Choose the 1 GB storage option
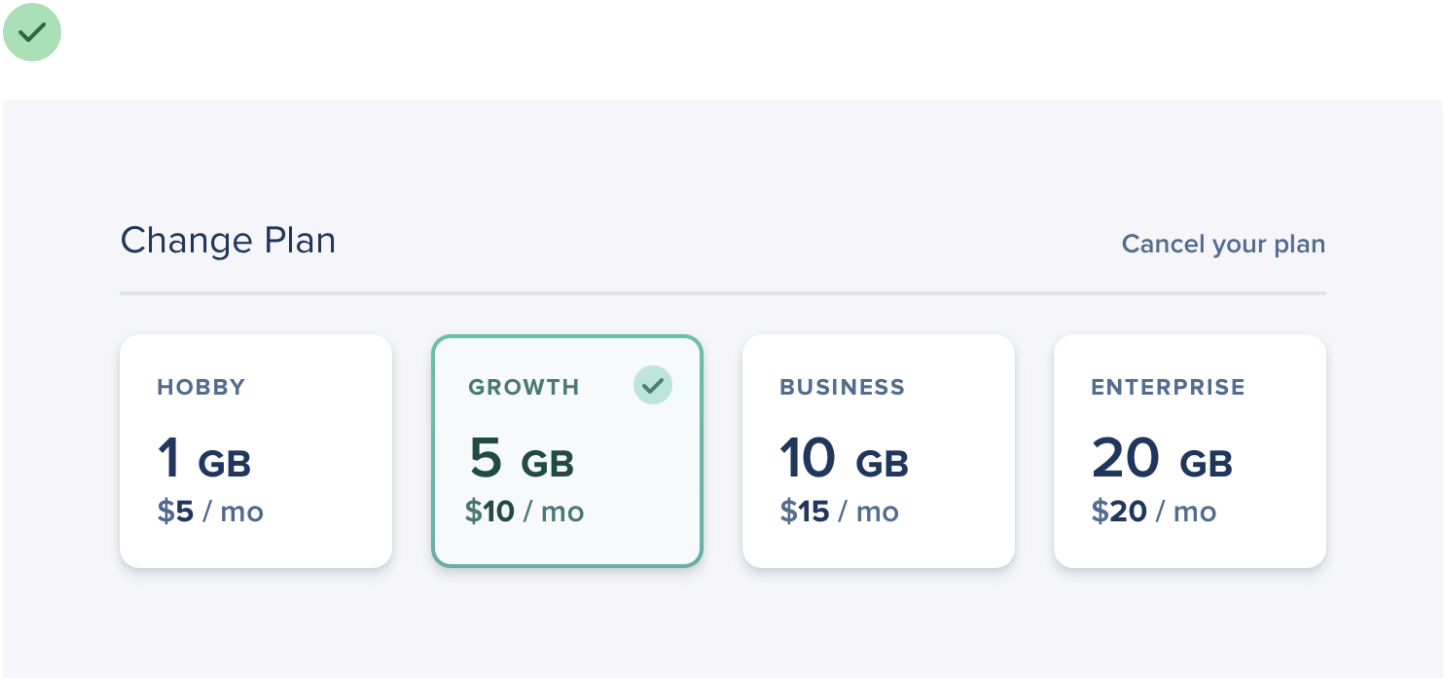 pyautogui.click(x=204, y=459)
